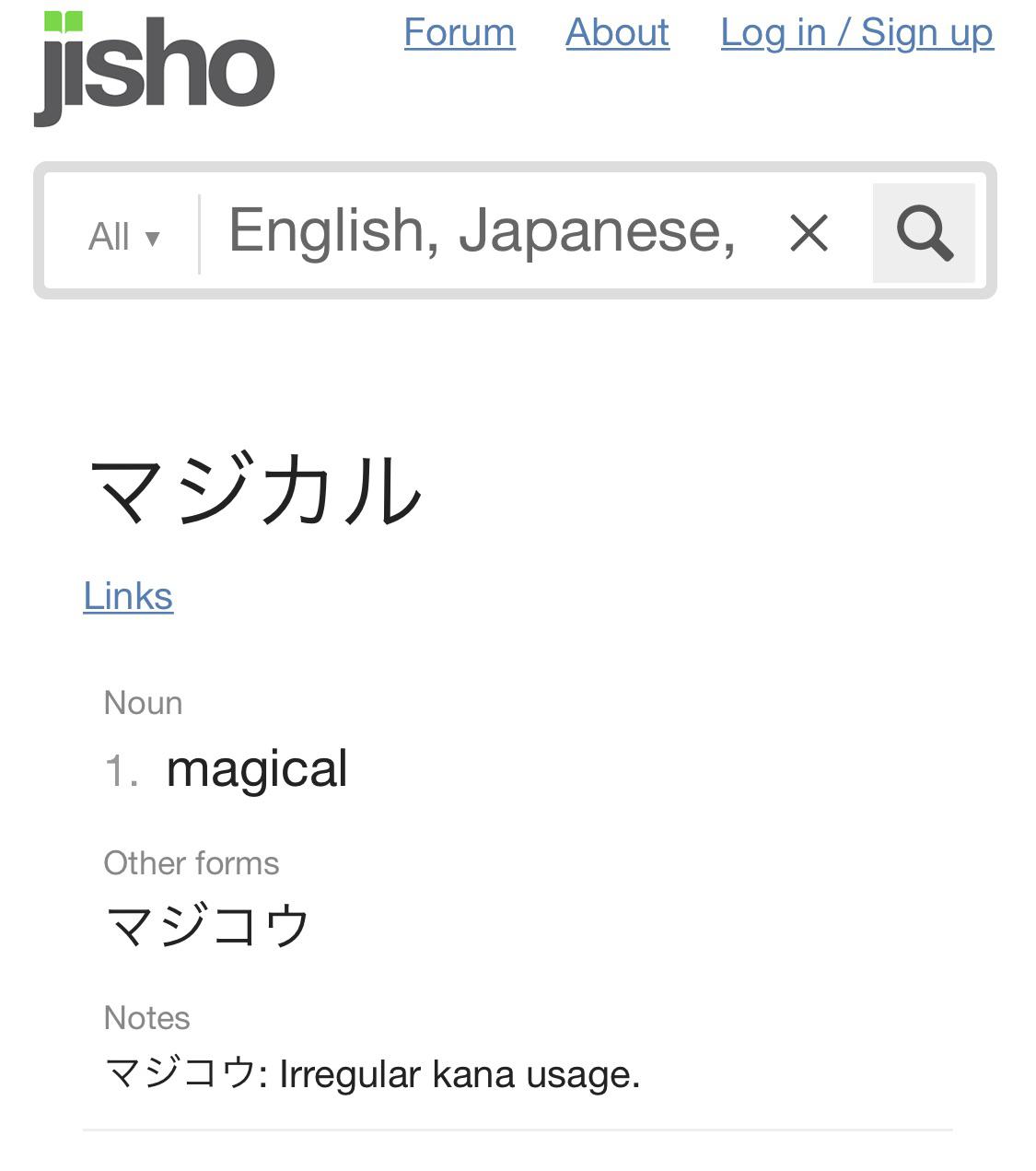1036x1171 pixels.
Task: Click the English, Japanese placeholder text
Action: tap(479, 230)
